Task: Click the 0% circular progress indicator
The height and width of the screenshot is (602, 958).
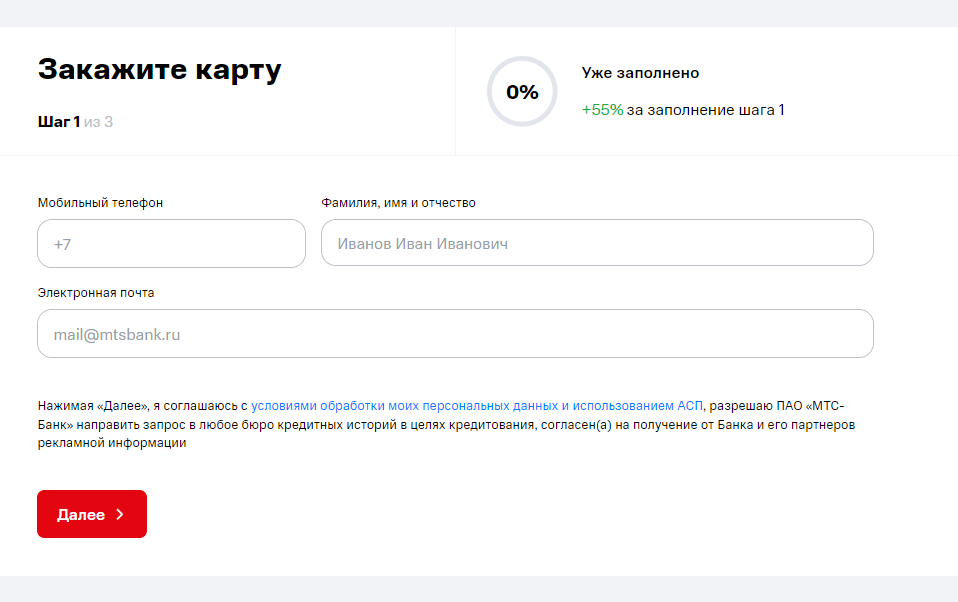Action: 522,92
